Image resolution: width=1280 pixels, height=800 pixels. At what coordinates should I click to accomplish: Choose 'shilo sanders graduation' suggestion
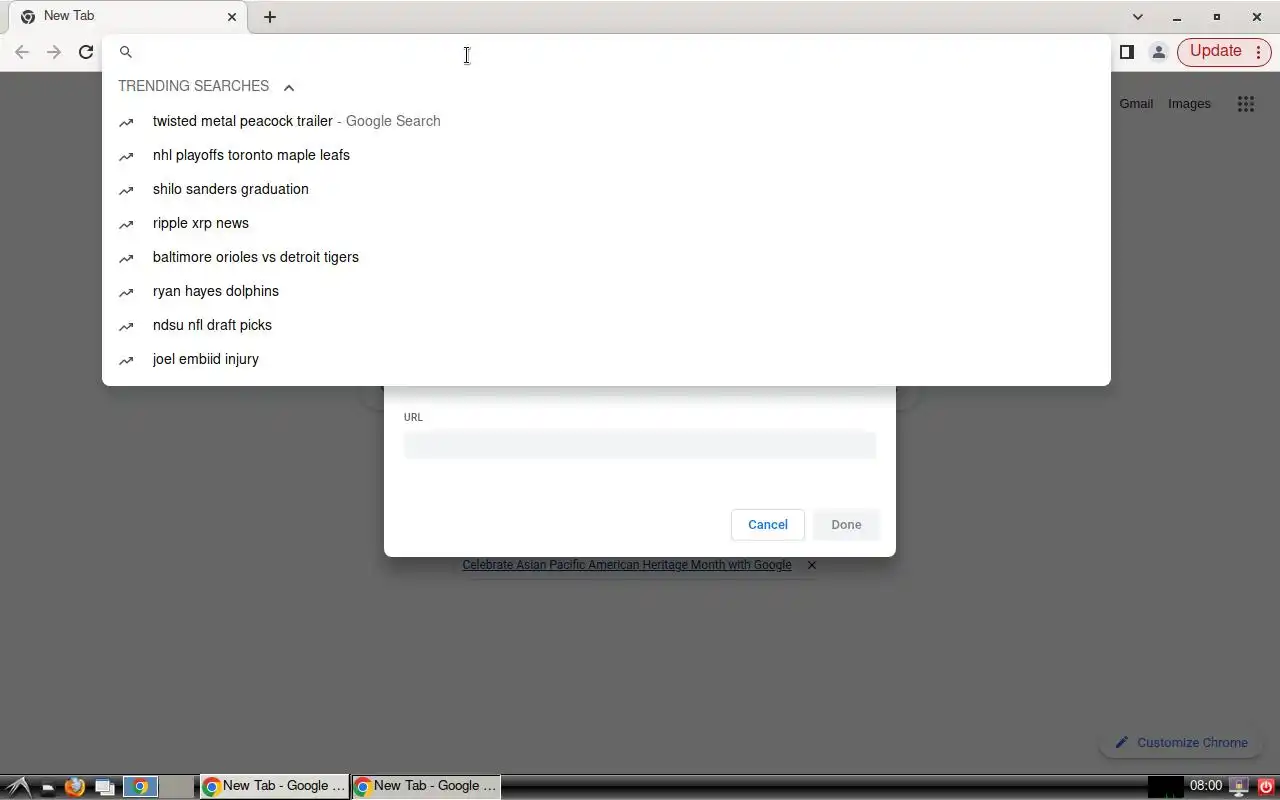606,189
